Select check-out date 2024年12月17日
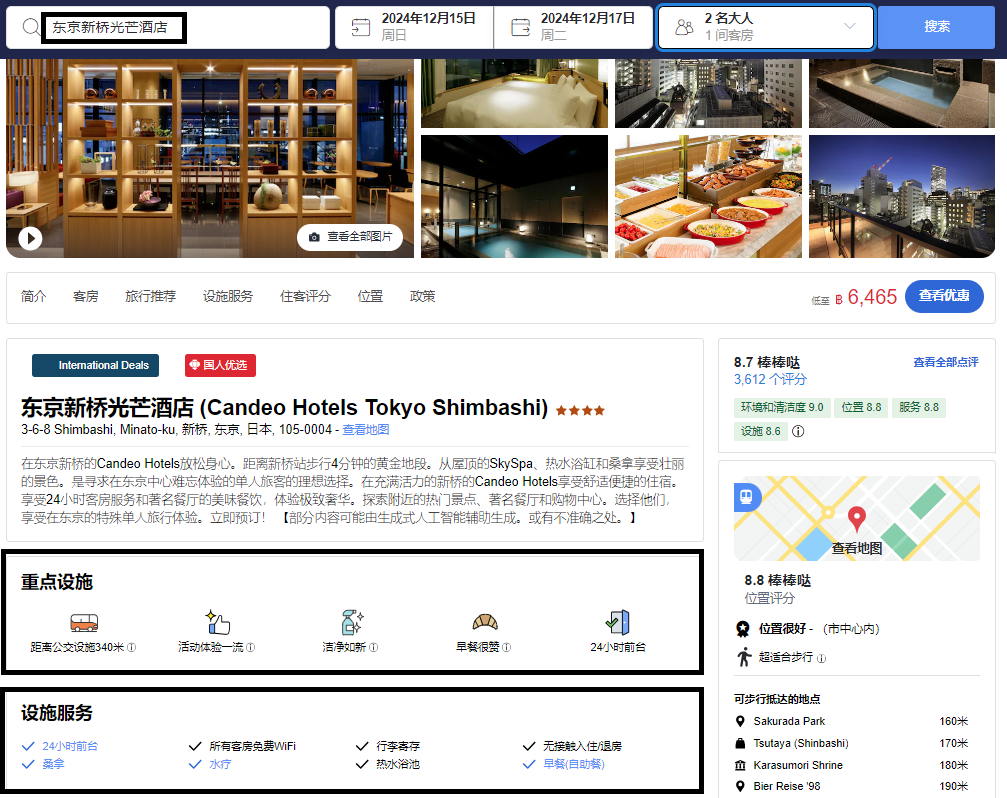 [x=574, y=27]
